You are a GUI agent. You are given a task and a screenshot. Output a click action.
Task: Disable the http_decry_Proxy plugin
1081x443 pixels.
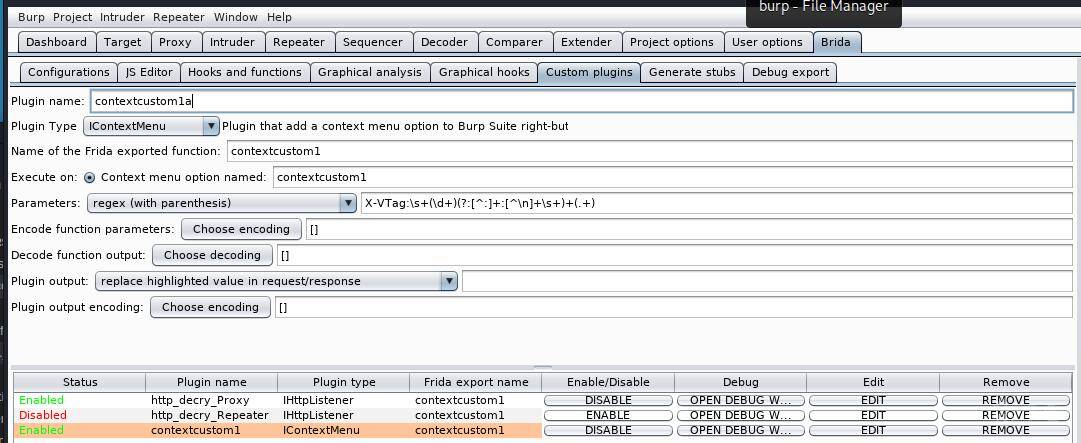[607, 400]
